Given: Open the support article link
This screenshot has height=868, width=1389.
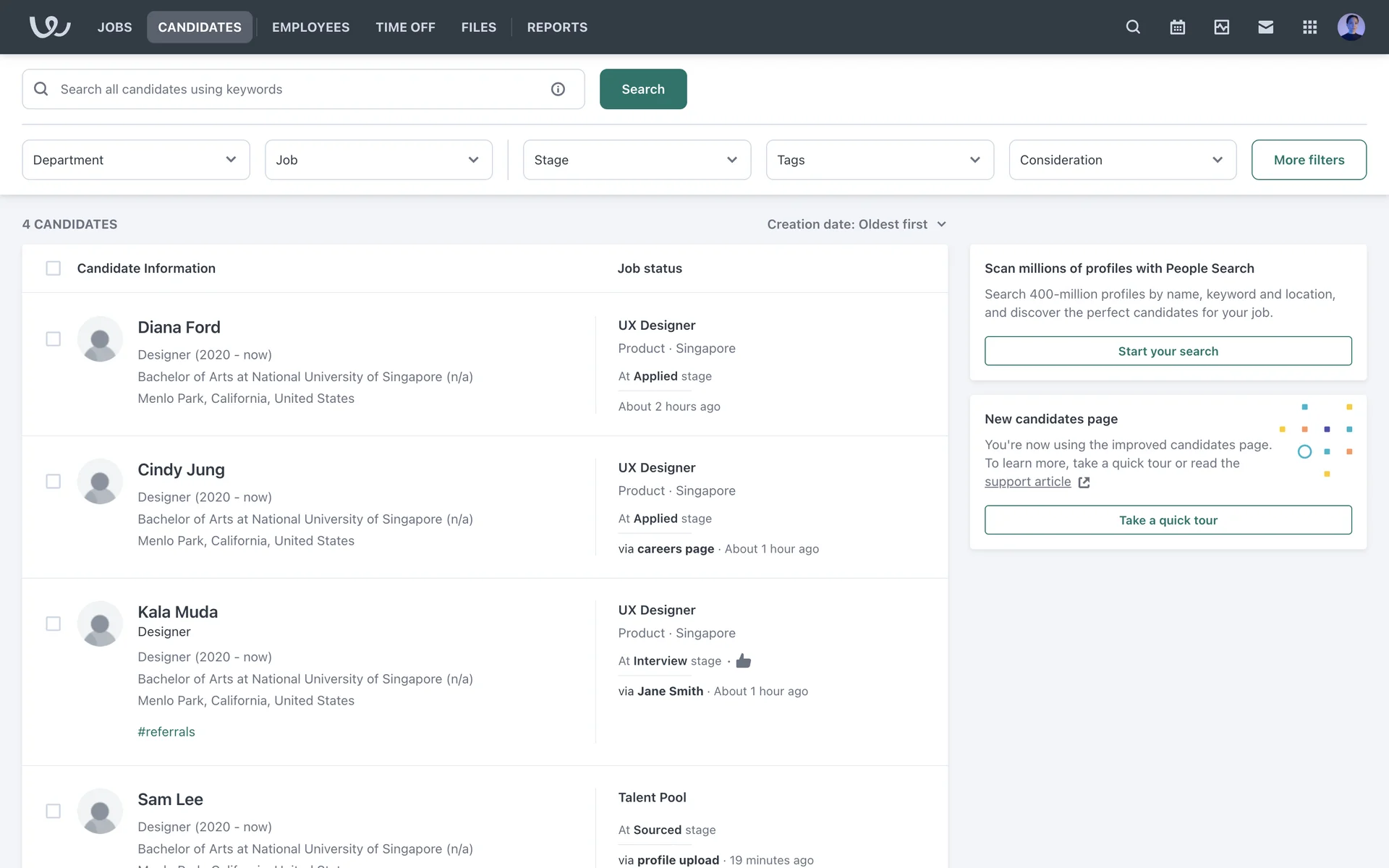Looking at the screenshot, I should point(1028,482).
